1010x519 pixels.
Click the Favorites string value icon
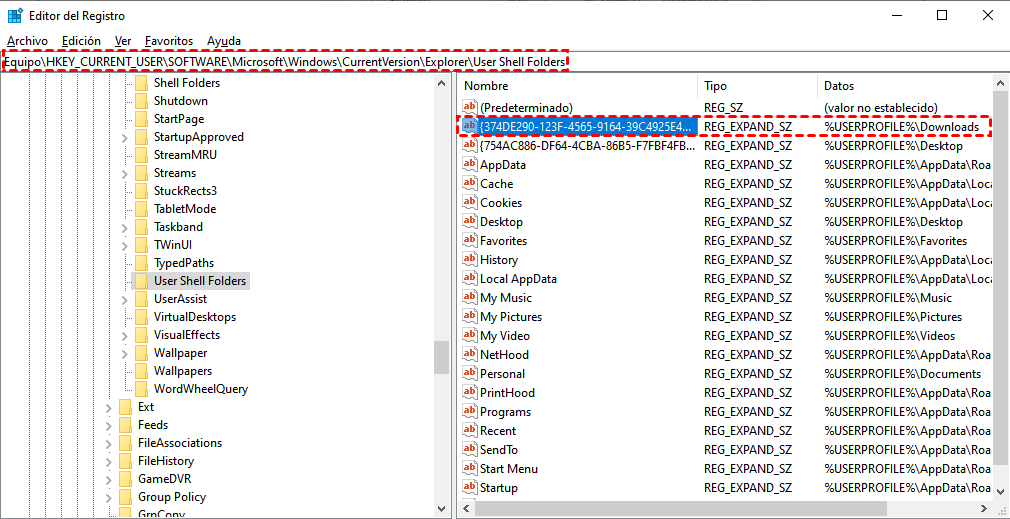(470, 241)
